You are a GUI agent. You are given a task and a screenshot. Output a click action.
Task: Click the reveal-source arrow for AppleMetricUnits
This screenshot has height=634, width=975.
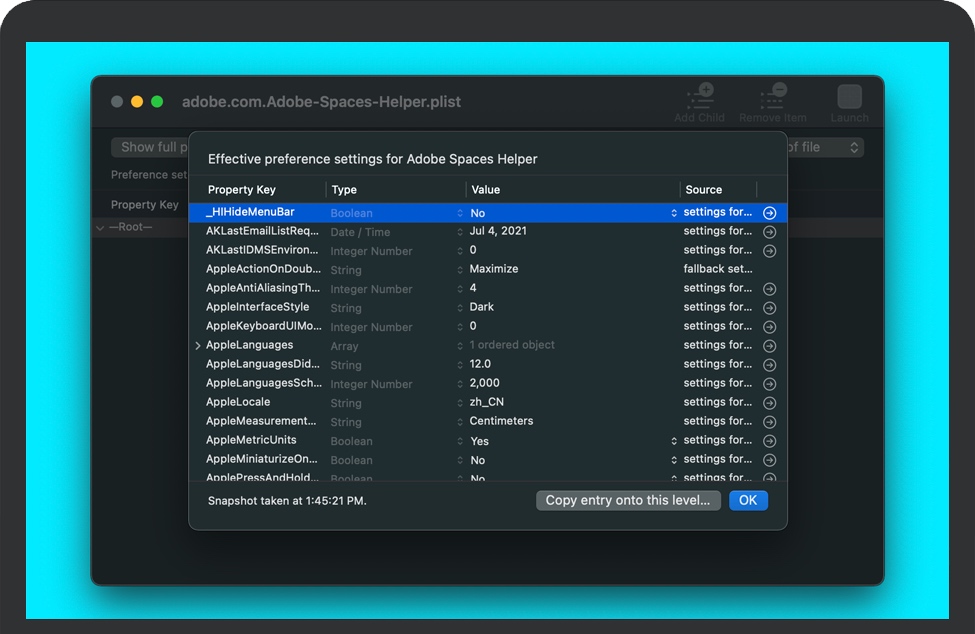[x=769, y=441]
